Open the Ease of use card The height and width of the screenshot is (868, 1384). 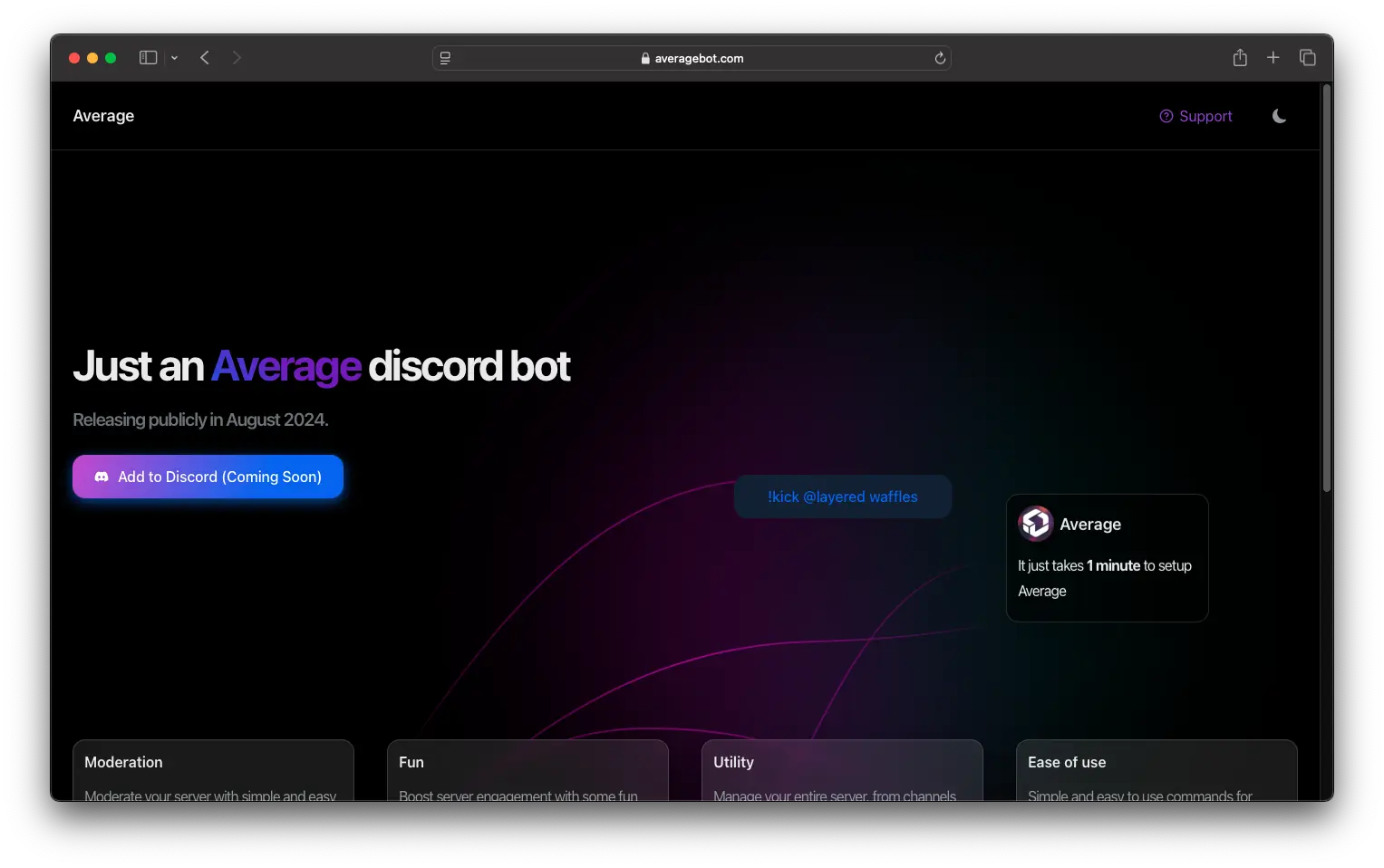[x=1157, y=770]
